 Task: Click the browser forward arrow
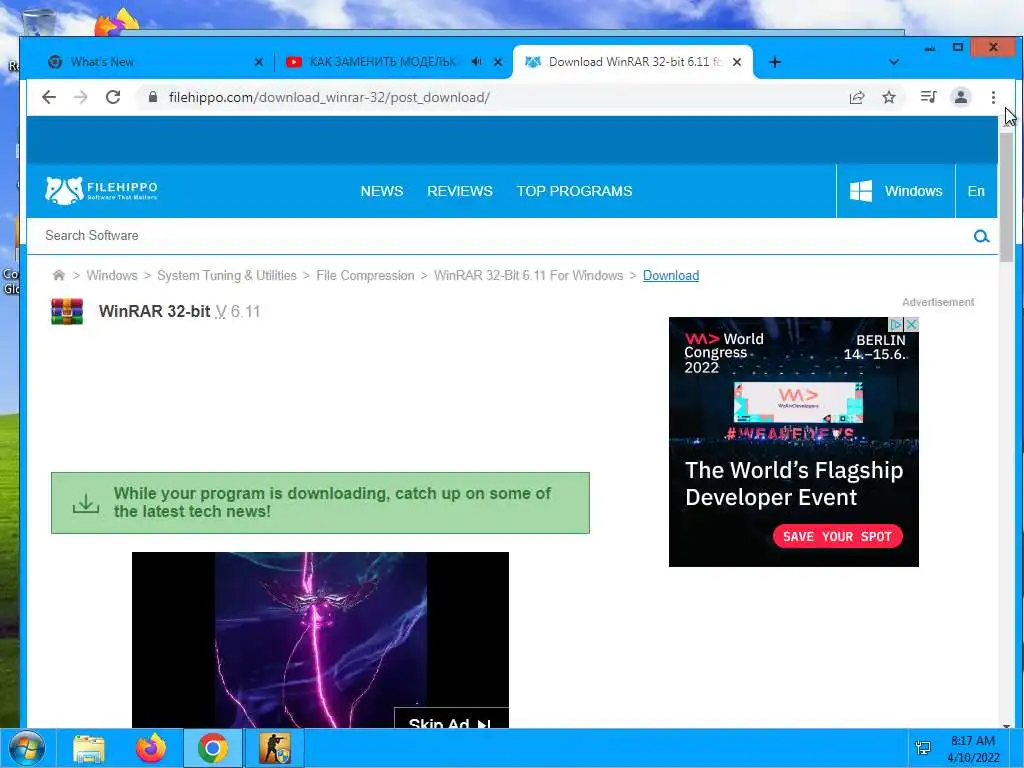point(80,97)
